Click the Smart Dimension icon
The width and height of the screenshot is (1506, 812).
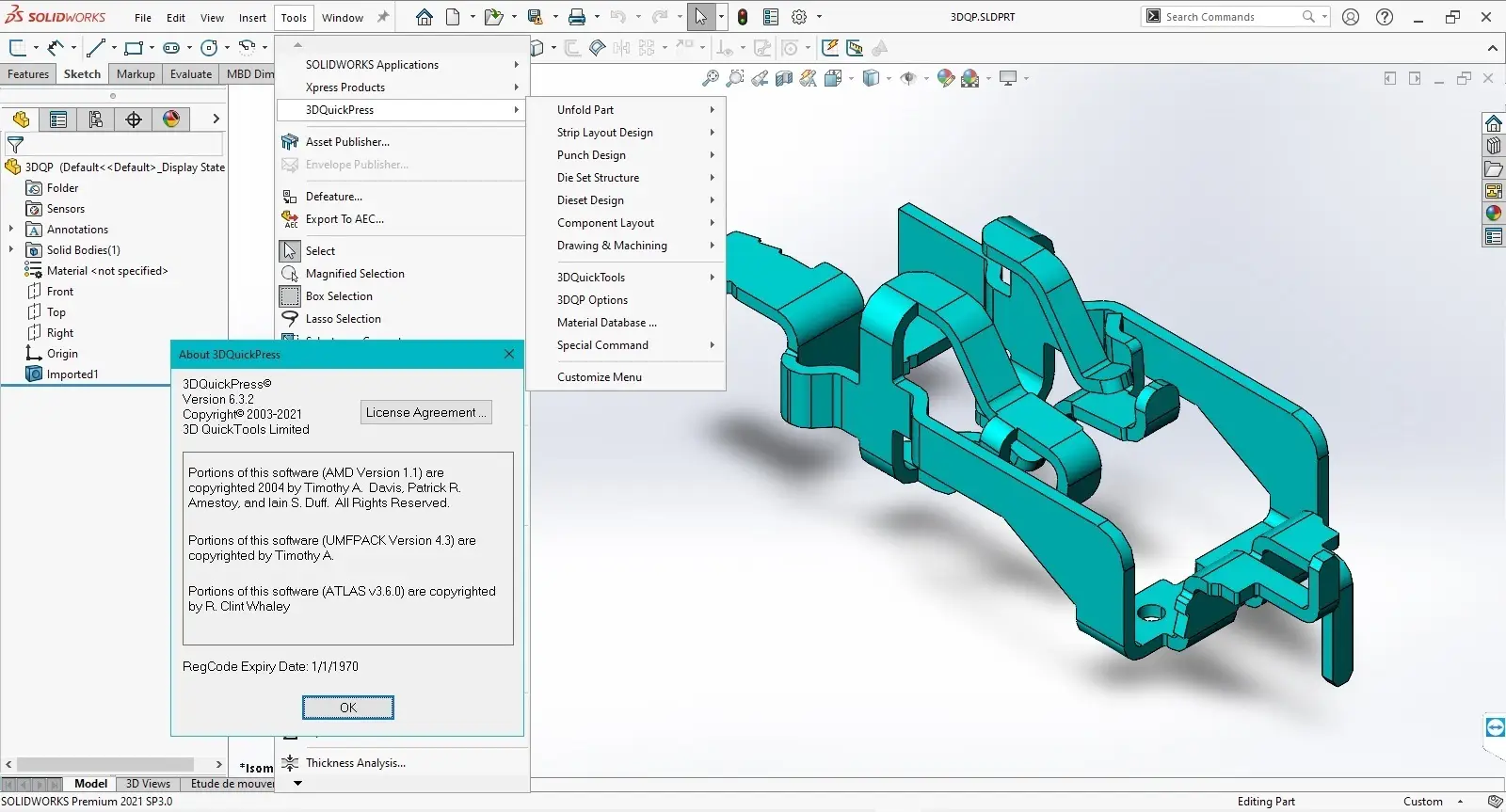pos(56,47)
